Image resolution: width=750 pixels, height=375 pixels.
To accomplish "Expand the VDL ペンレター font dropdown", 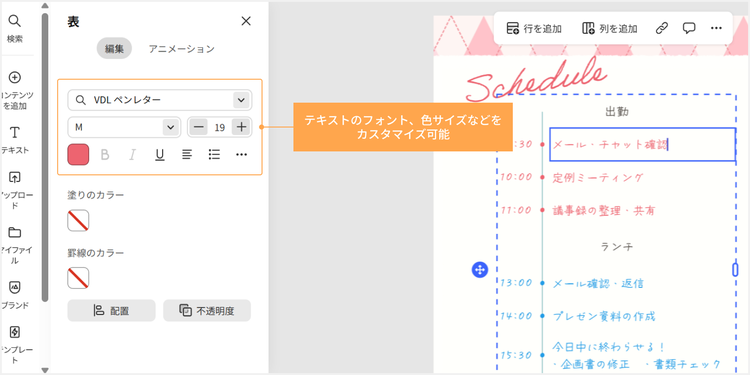I will pos(241,100).
